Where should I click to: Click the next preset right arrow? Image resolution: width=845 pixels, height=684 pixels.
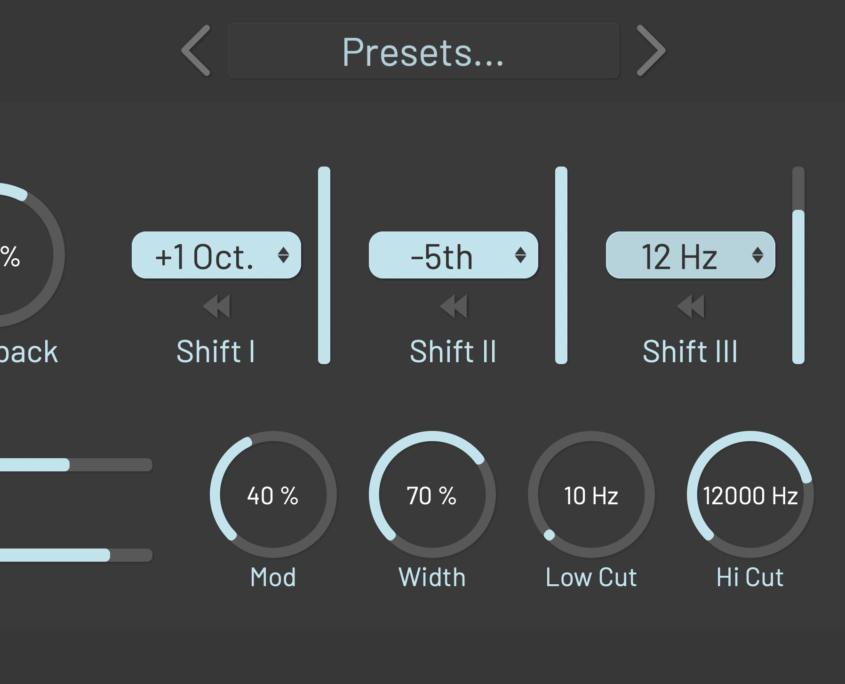[x=651, y=51]
